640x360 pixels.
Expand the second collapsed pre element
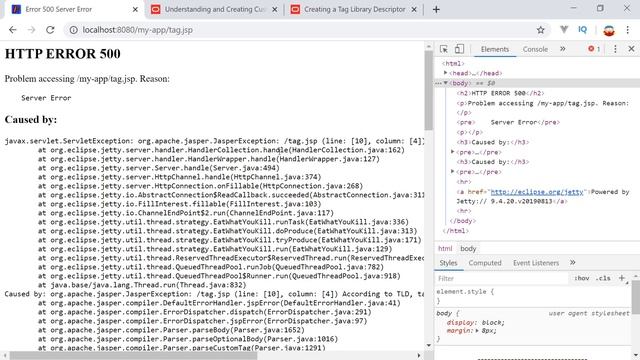(x=452, y=172)
